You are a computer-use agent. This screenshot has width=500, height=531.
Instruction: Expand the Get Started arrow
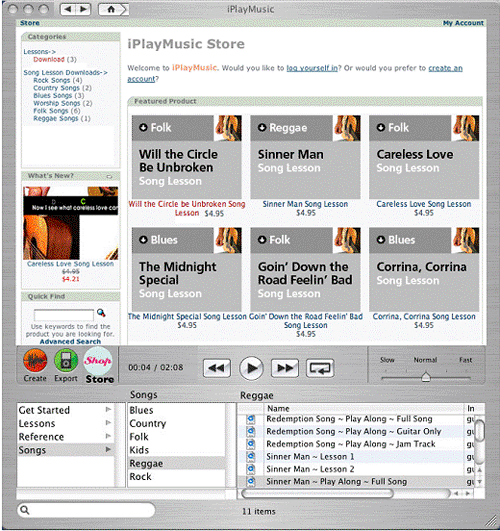tap(108, 409)
